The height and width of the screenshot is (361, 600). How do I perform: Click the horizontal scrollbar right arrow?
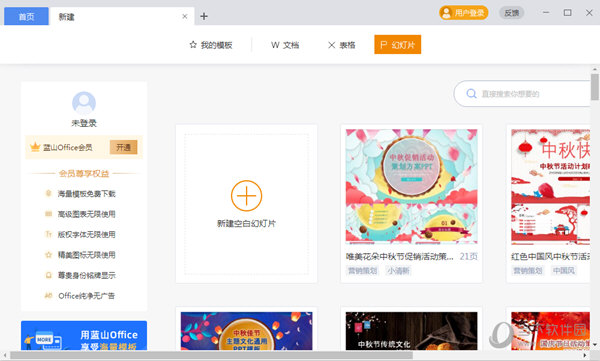[585, 356]
